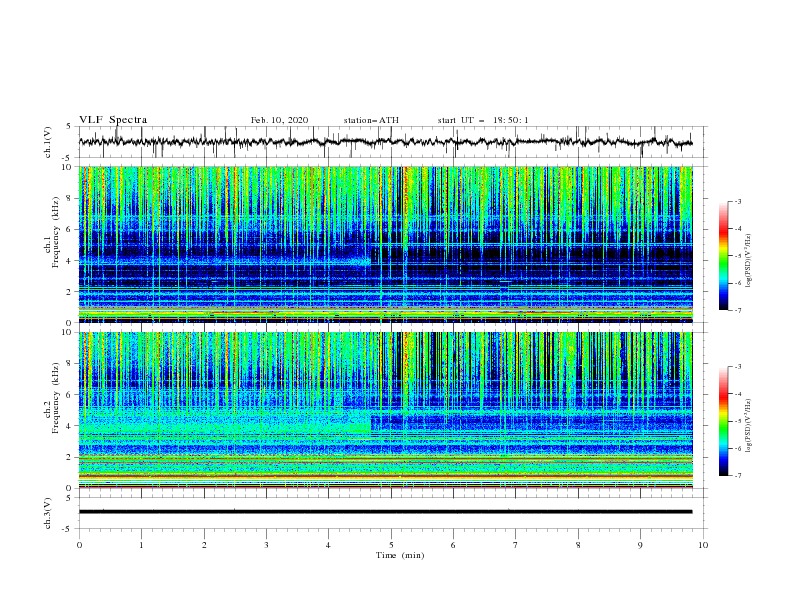Click time axis end tick label "10"
792x612 pixels.
tap(703, 545)
